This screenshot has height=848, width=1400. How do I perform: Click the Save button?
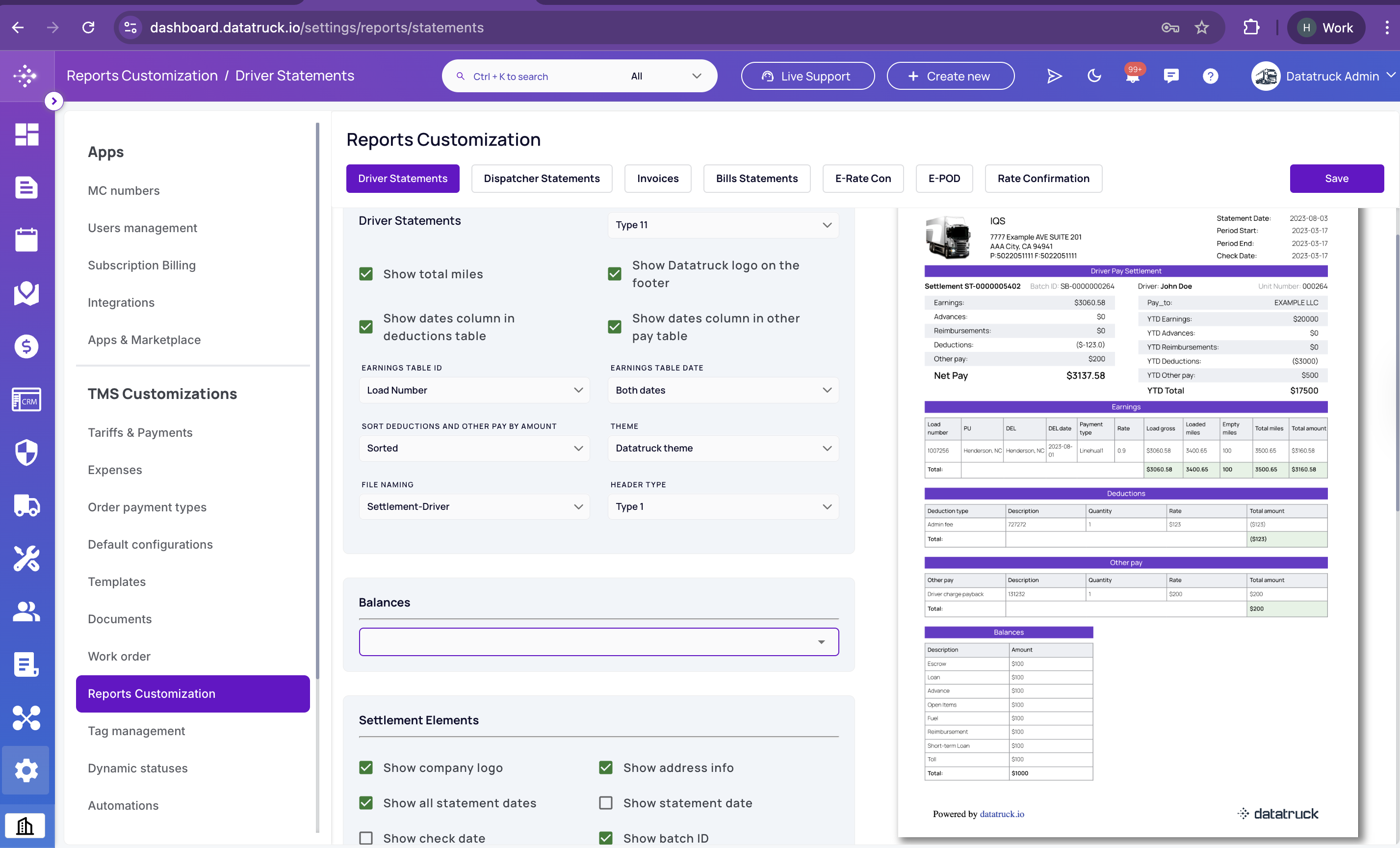[x=1336, y=179]
